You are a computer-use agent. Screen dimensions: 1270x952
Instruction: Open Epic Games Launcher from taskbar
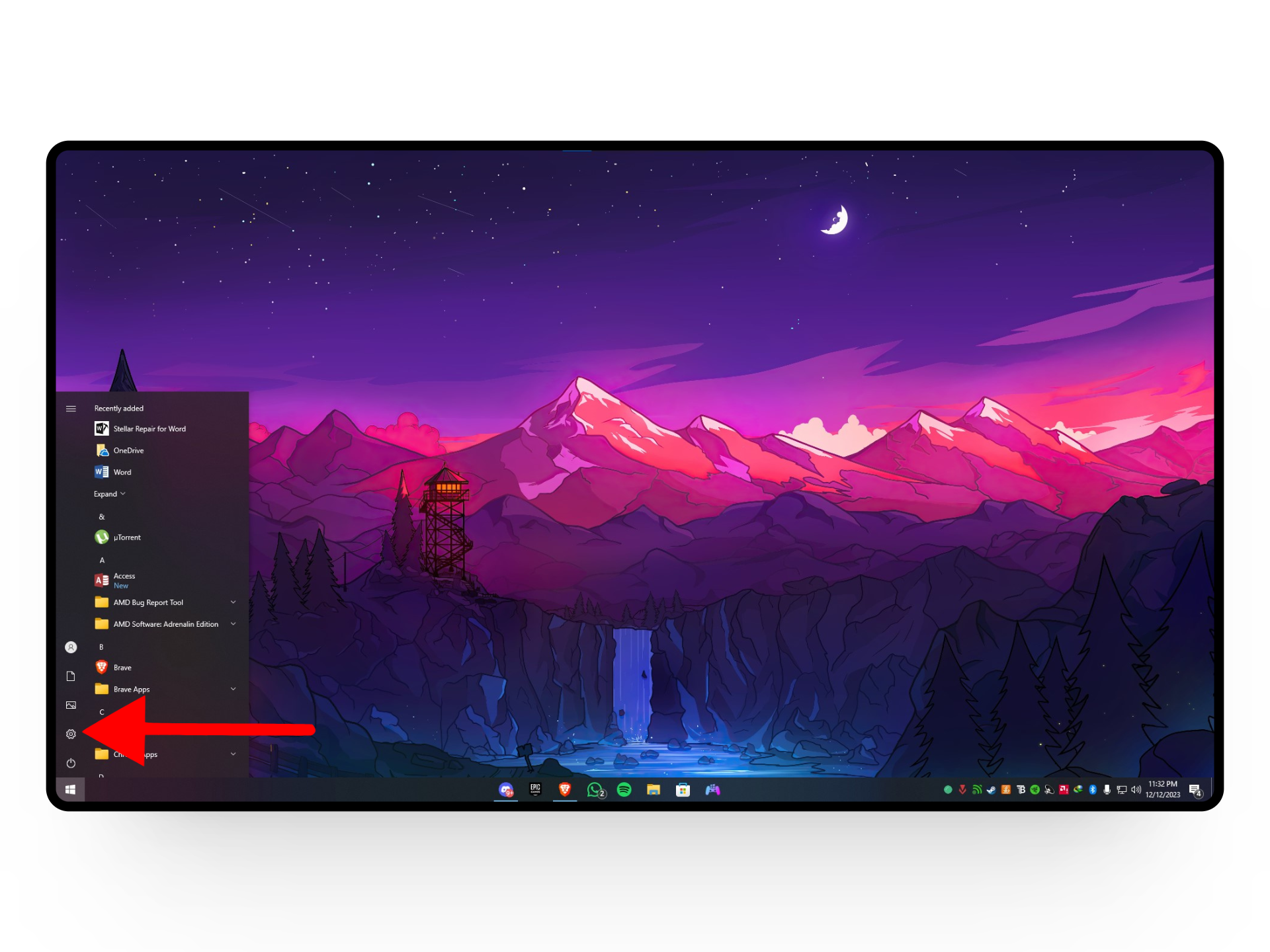point(535,789)
